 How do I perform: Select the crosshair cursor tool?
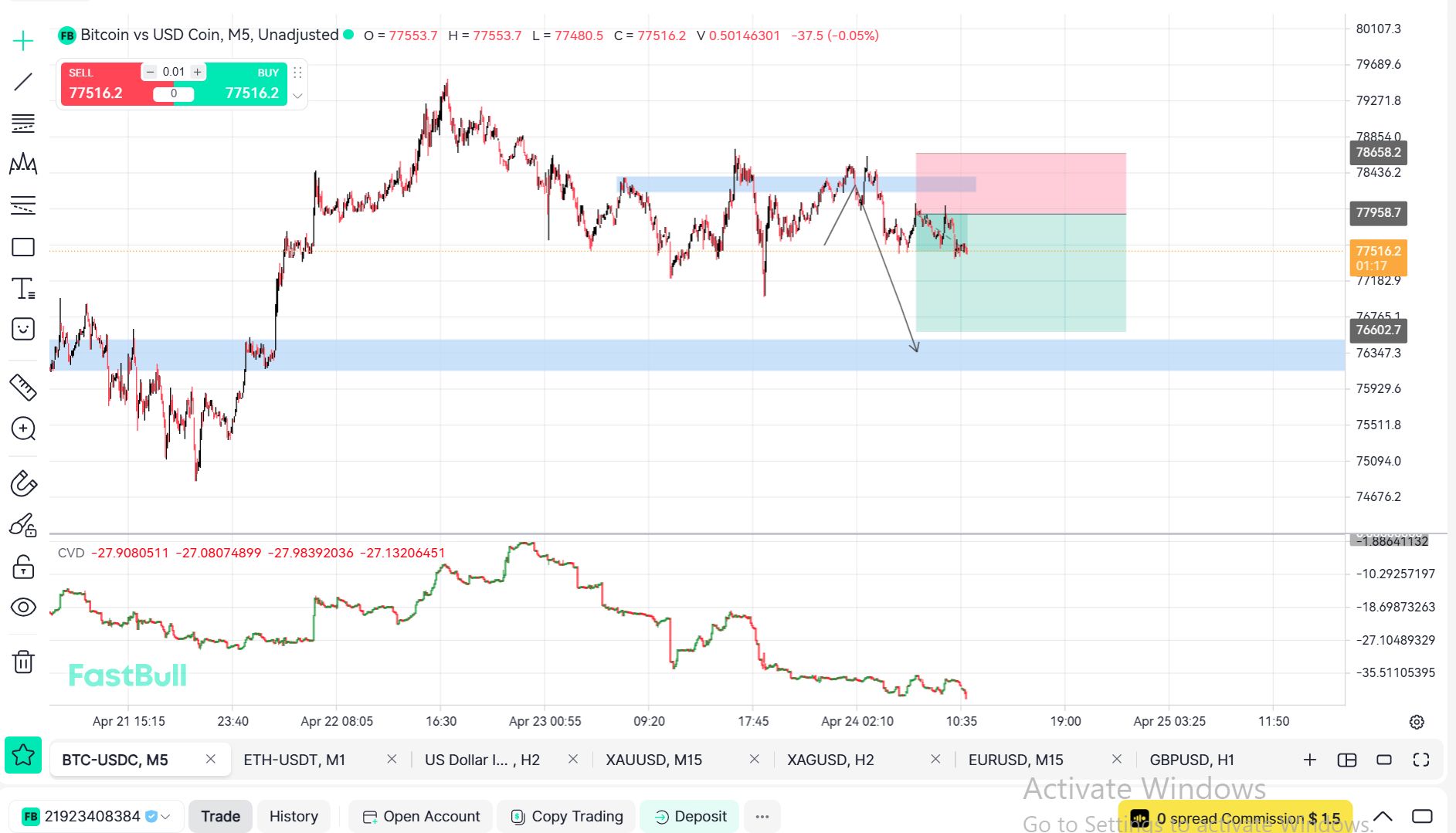tap(23, 41)
